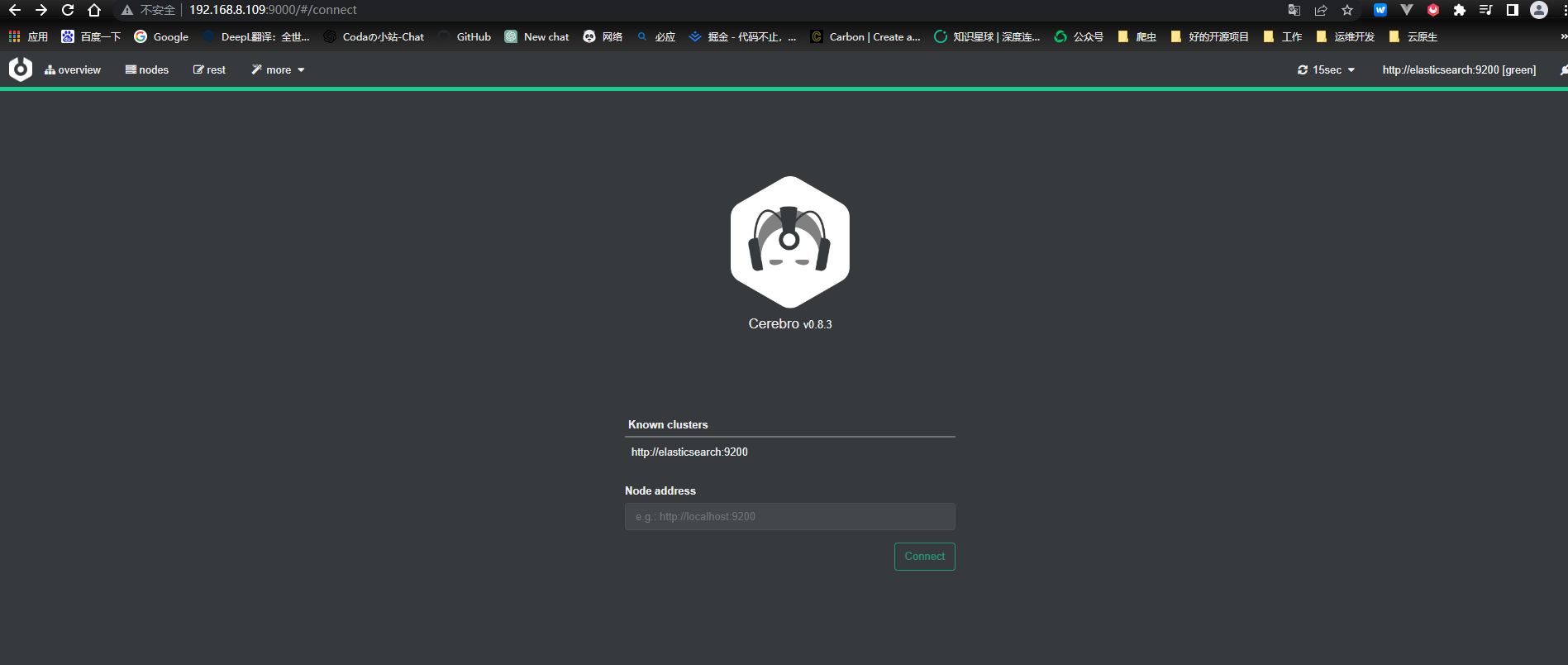Expand the 爬虫 bookmark folder
Image resolution: width=1568 pixels, height=665 pixels.
point(1137,36)
